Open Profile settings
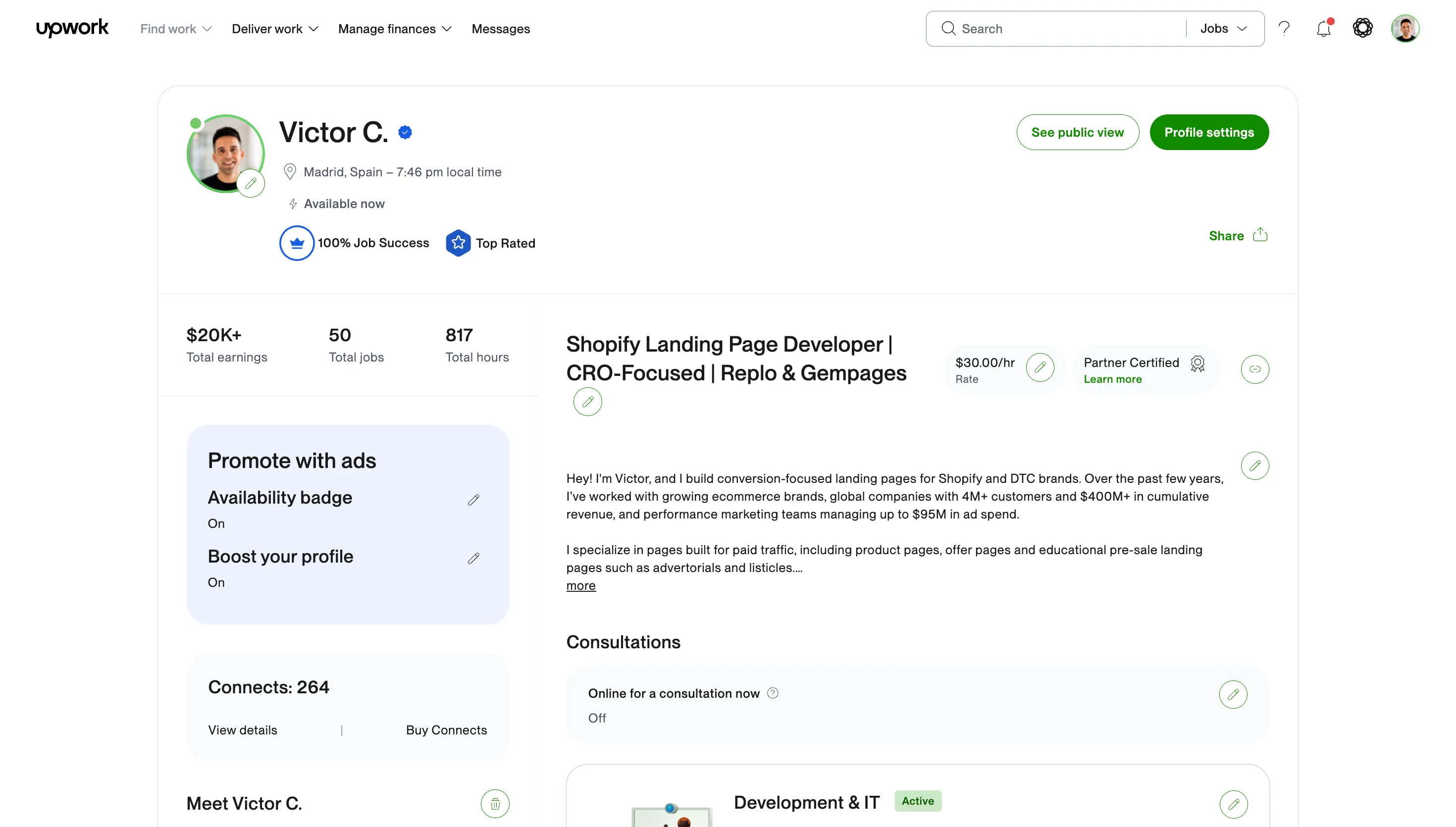The width and height of the screenshot is (1456, 827). 1209,132
